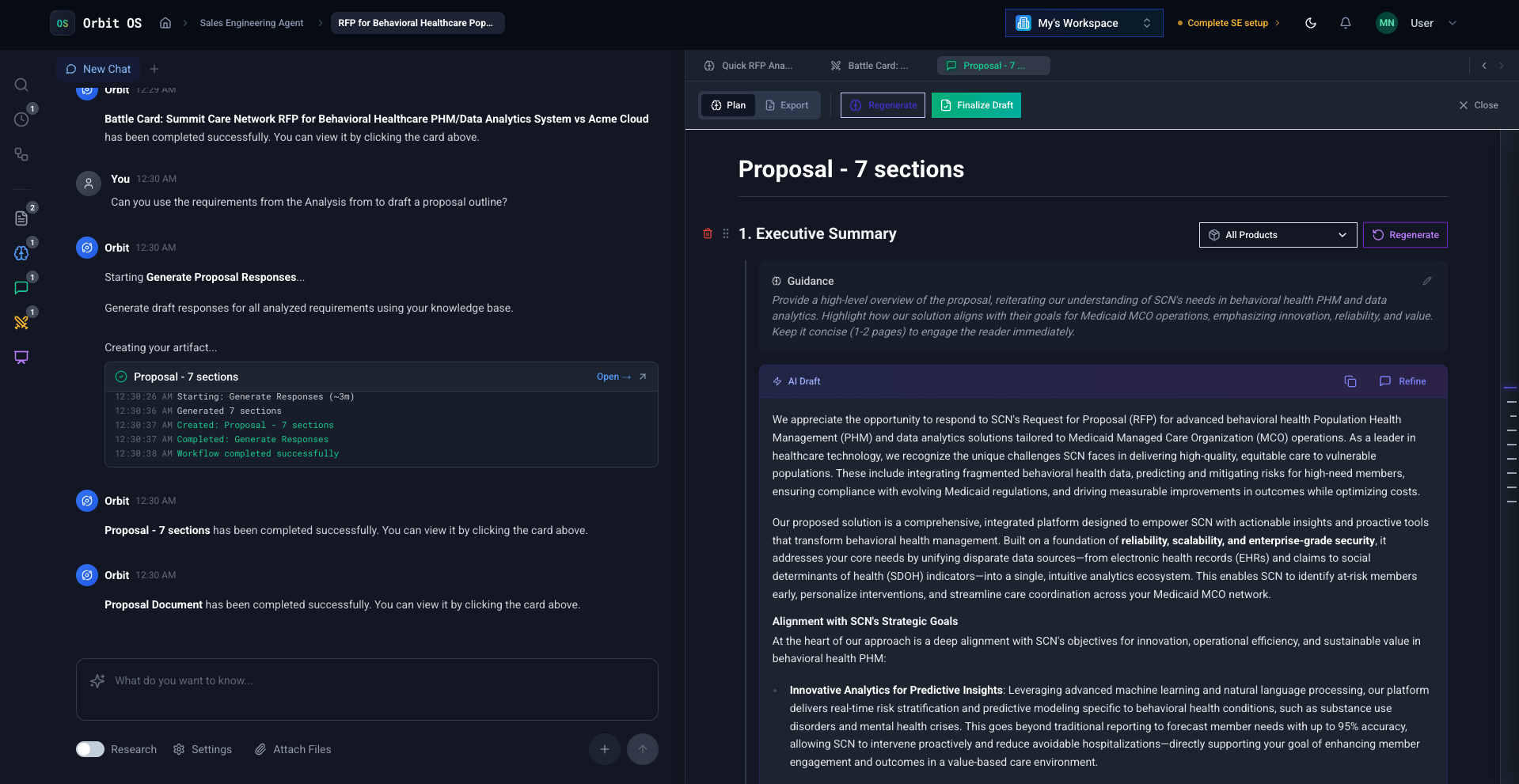Toggle dark mode with the moon icon
The image size is (1519, 784).
pos(1310,23)
